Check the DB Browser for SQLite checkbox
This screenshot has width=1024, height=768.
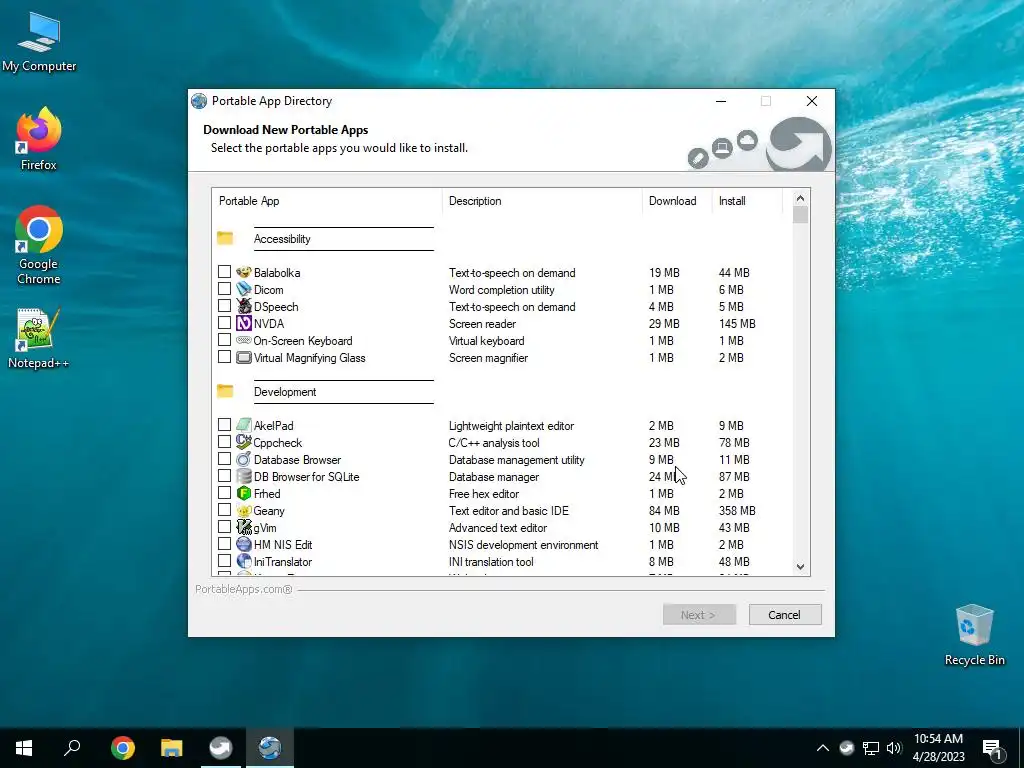[224, 475]
